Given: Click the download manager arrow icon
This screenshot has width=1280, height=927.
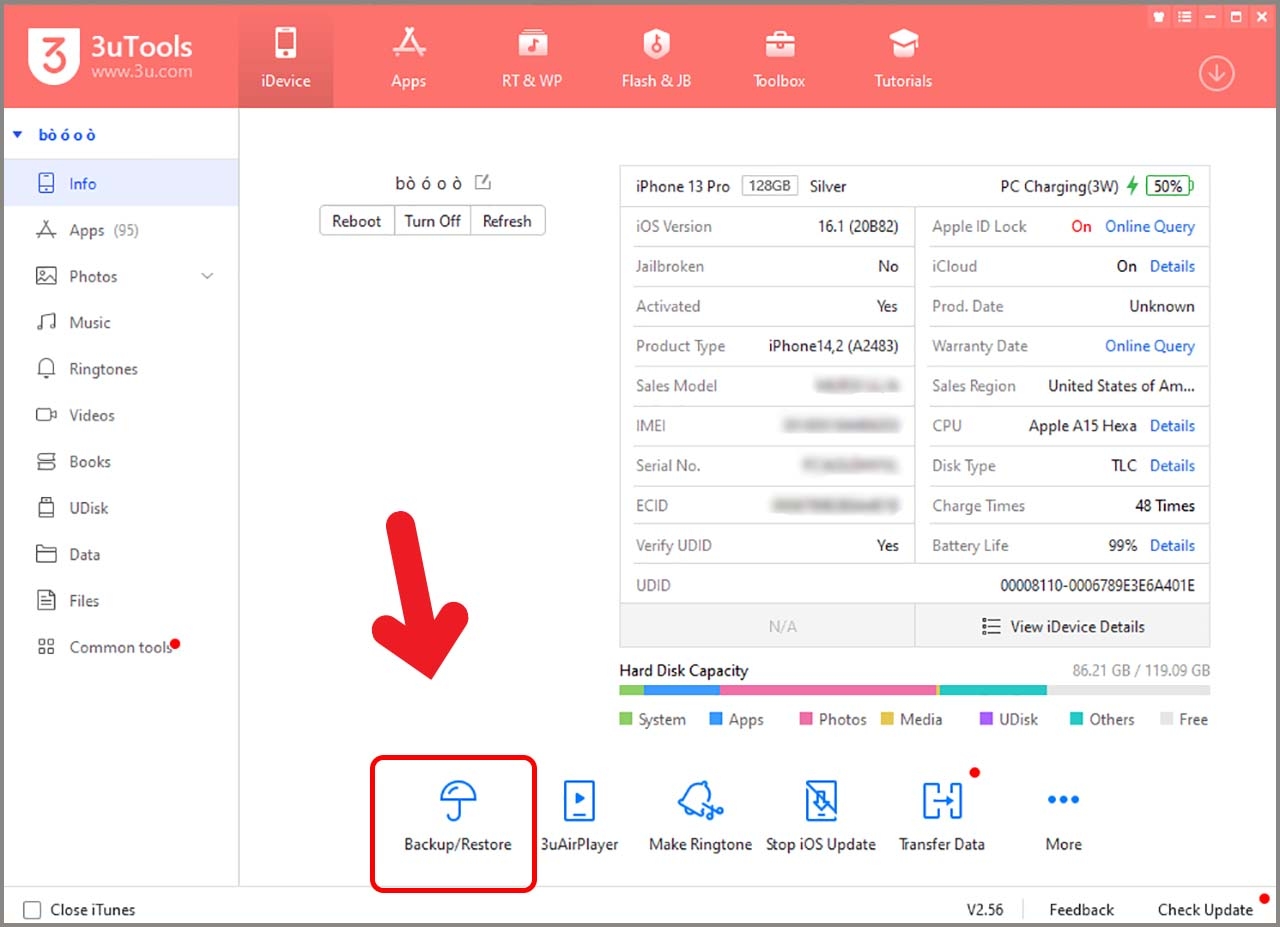Looking at the screenshot, I should (1217, 74).
